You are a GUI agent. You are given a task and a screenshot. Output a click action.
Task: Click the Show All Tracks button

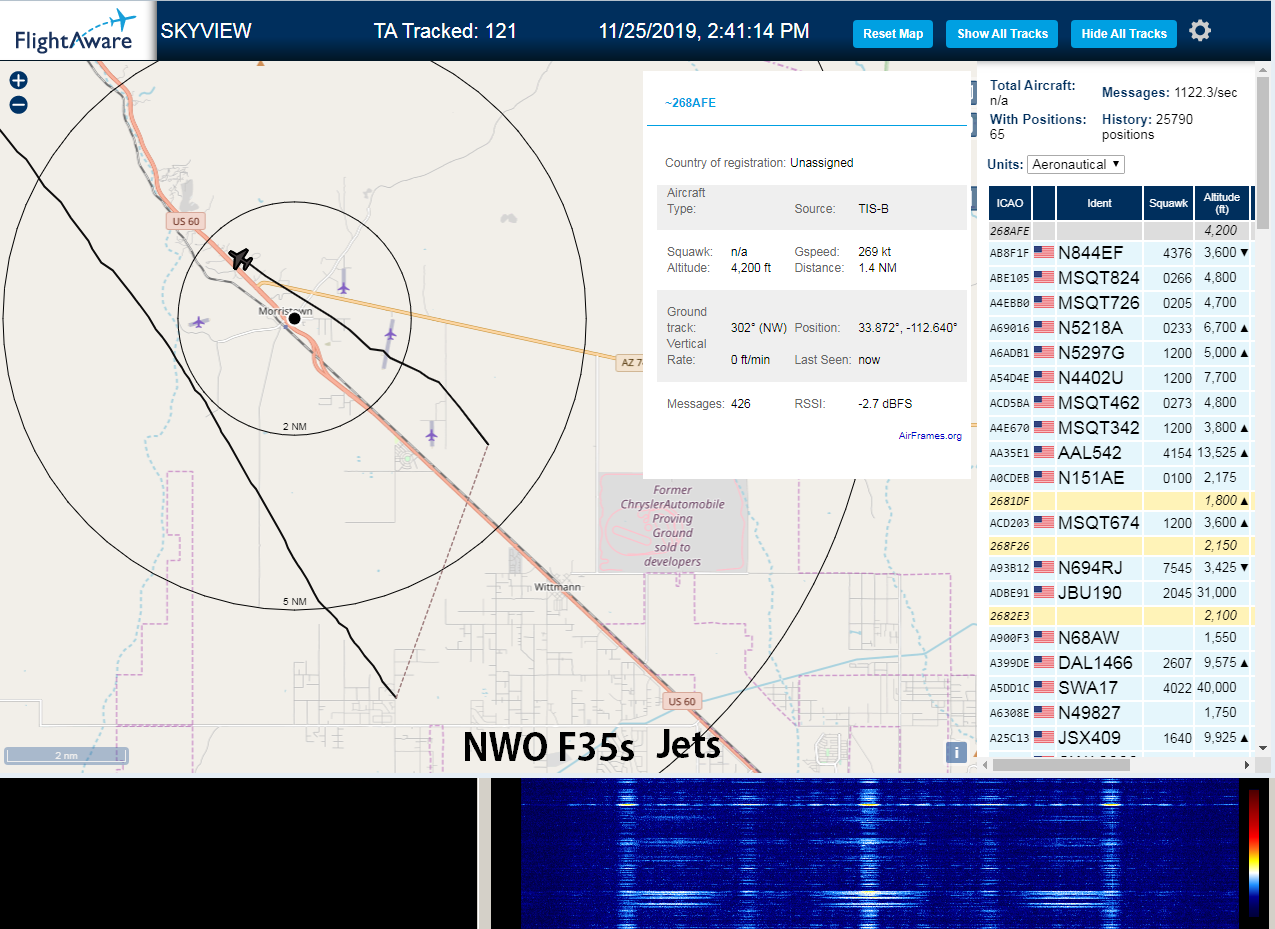pos(1002,33)
